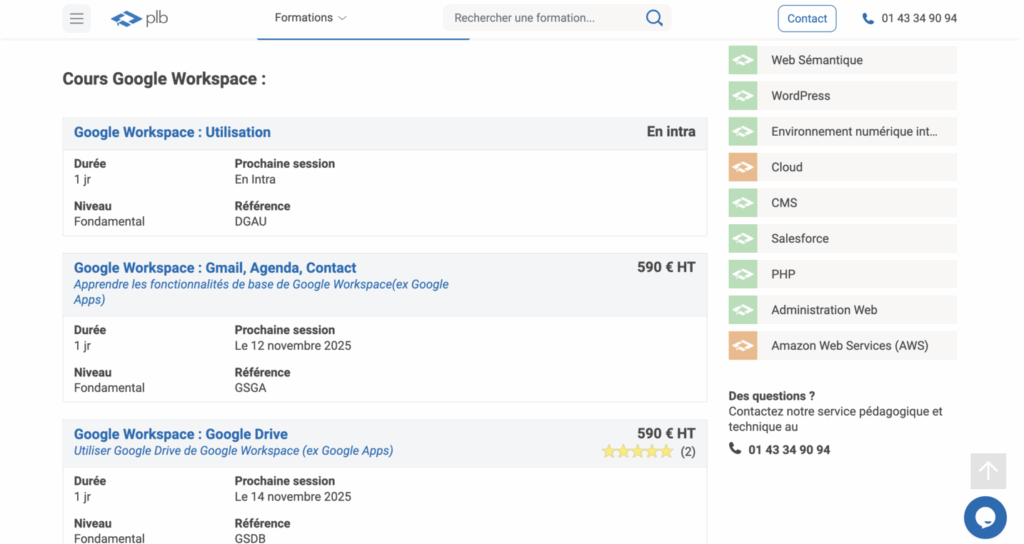Click Gmail course subtitle Apprendre les fonctionnalités
The image size is (1024, 544).
pyautogui.click(x=261, y=292)
